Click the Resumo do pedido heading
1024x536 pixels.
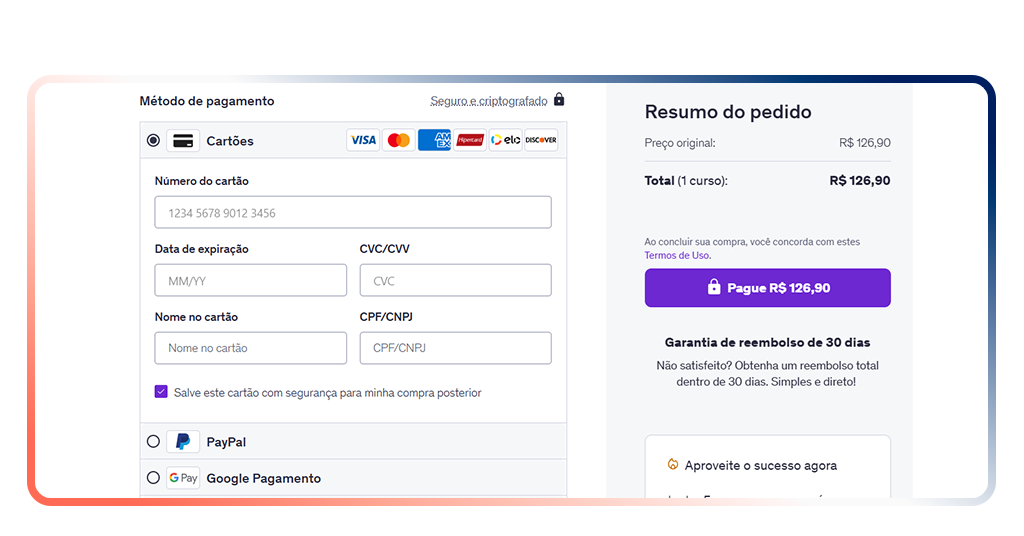(728, 112)
